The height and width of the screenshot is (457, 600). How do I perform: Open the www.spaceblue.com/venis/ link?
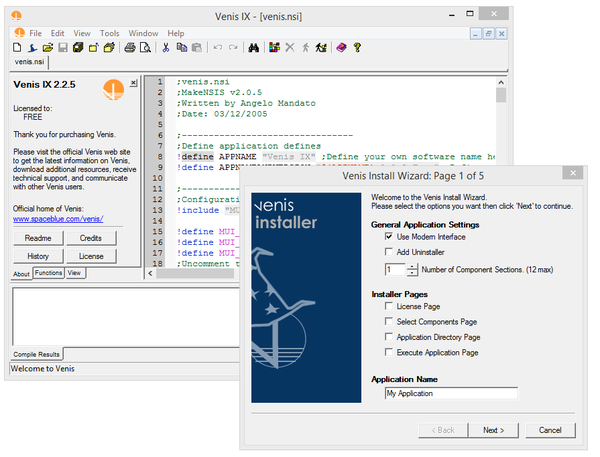(x=58, y=219)
